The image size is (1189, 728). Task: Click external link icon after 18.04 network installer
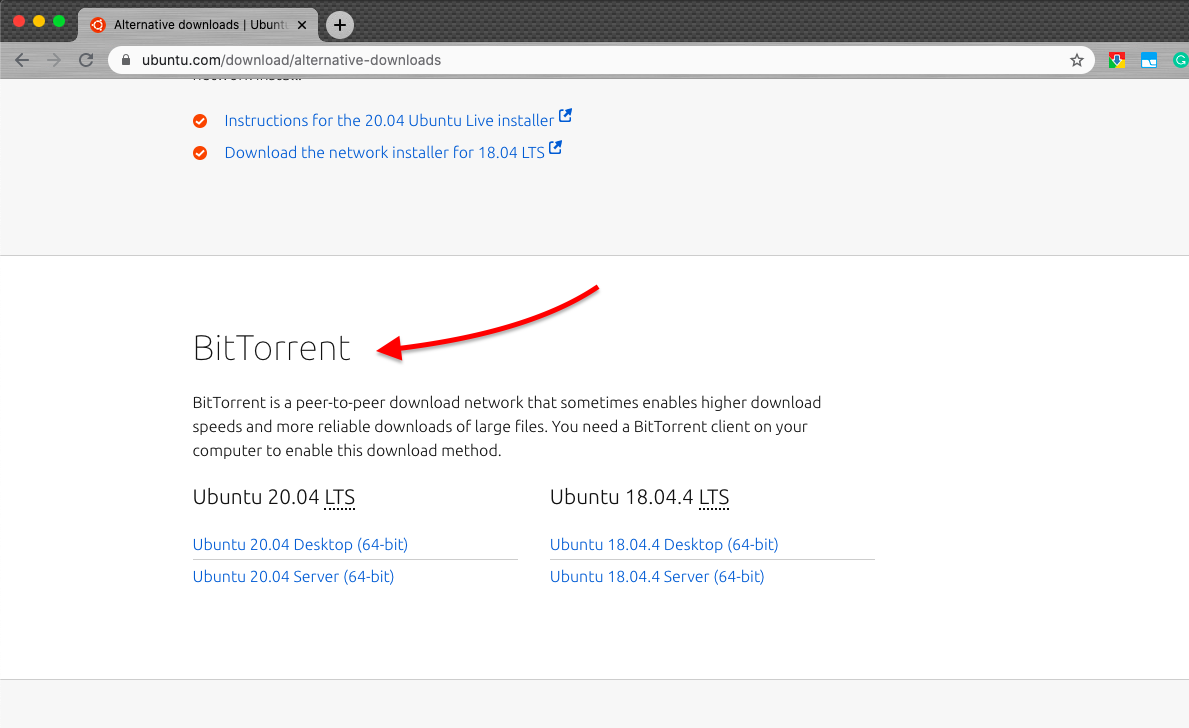tap(556, 147)
